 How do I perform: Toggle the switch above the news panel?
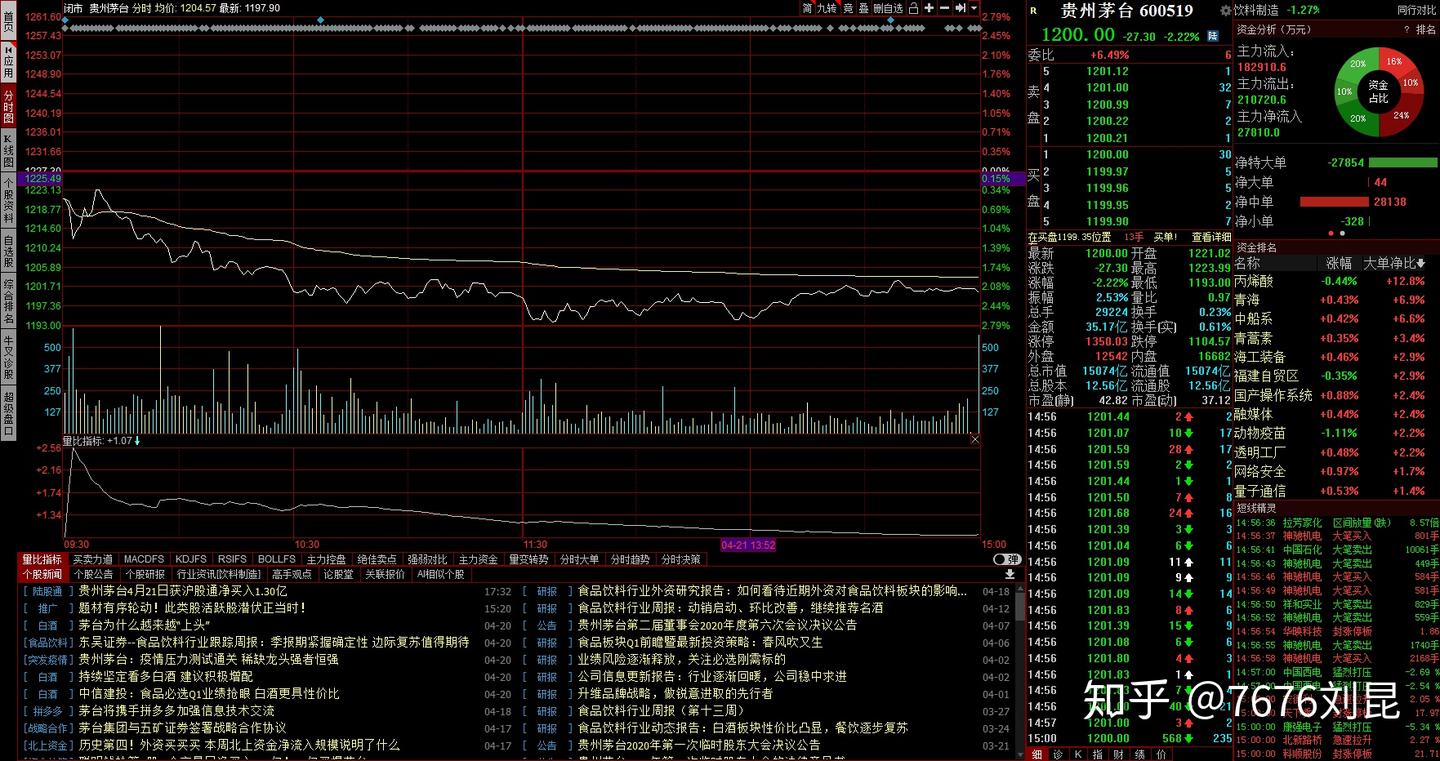click(x=1007, y=559)
